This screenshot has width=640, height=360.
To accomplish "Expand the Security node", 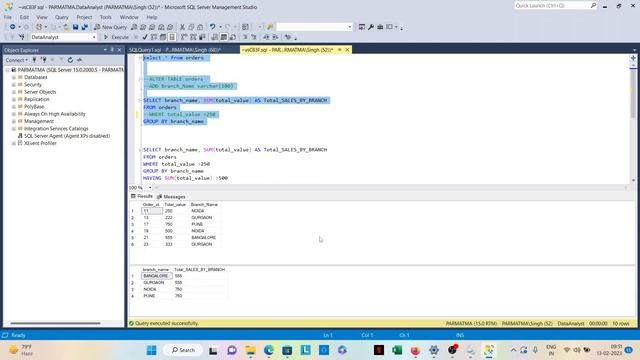I will pos(14,84).
